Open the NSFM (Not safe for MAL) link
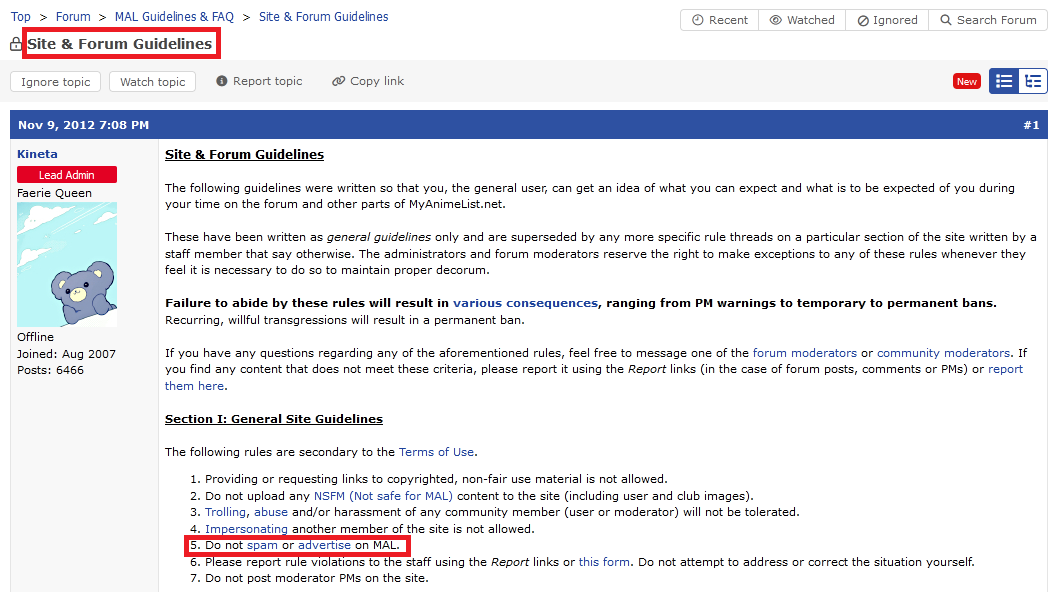 [x=383, y=496]
